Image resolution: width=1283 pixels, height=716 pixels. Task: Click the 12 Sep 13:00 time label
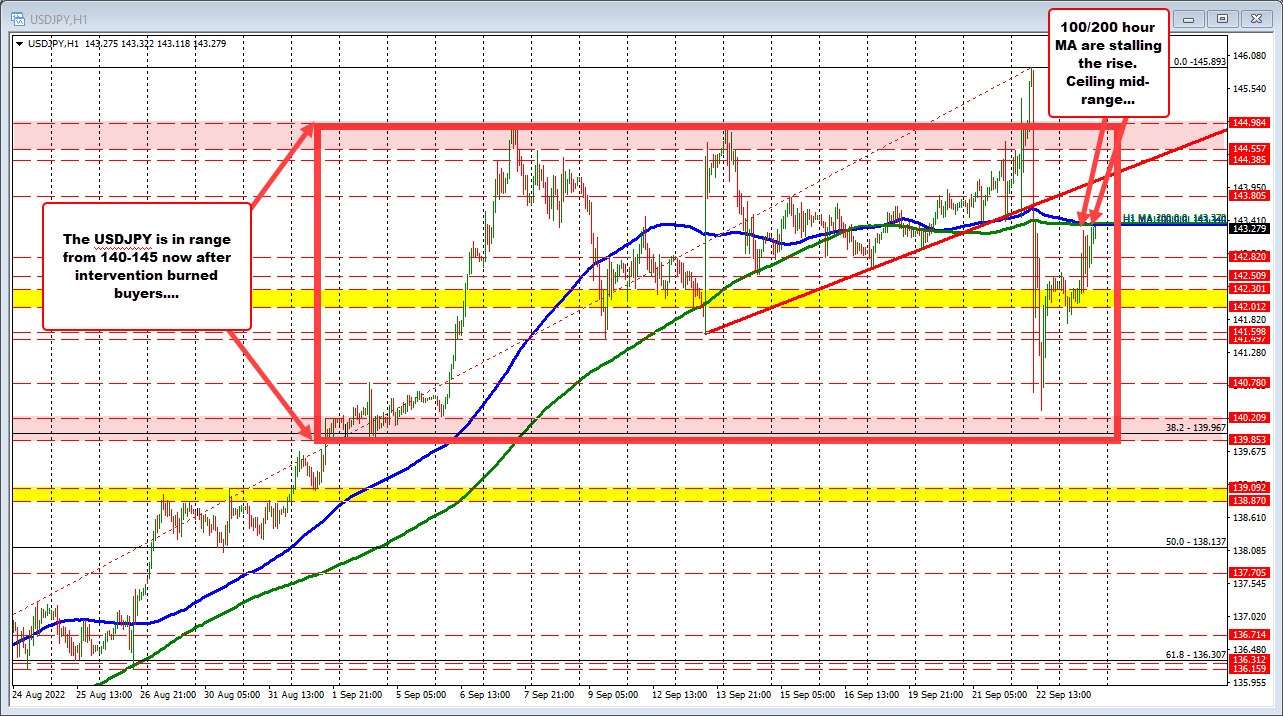(682, 693)
